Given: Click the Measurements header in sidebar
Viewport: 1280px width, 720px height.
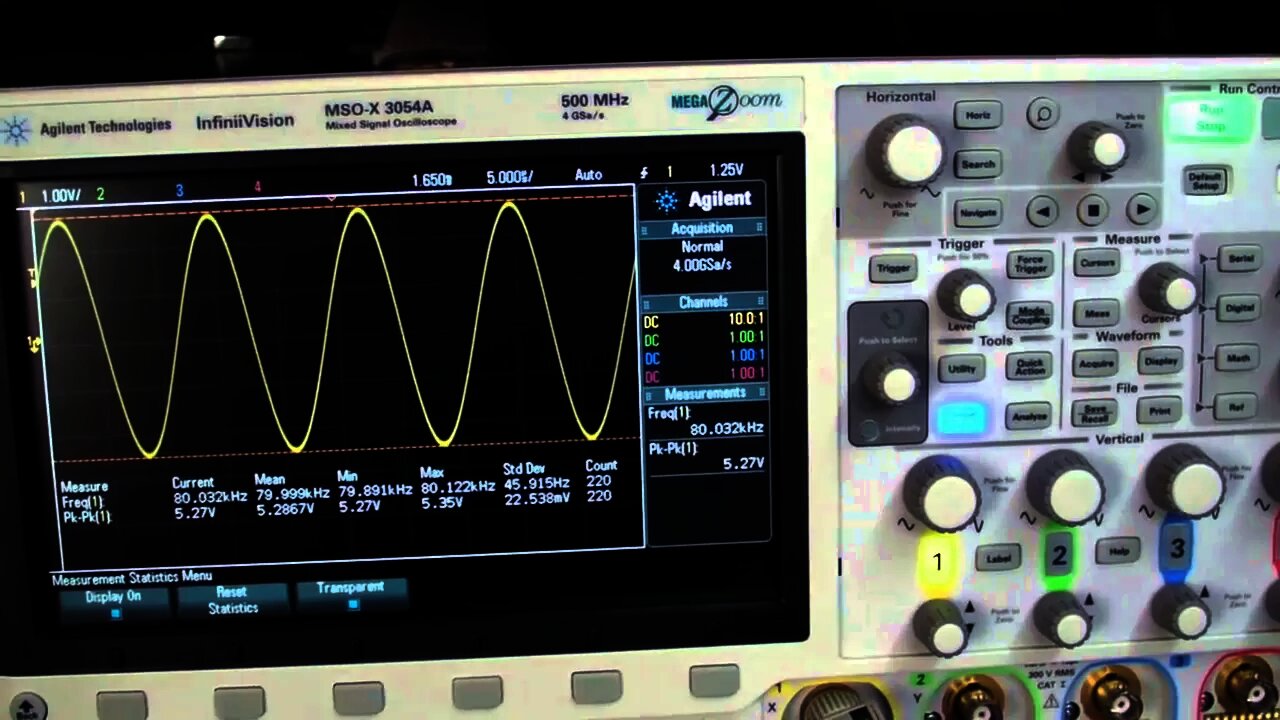Looking at the screenshot, I should (704, 393).
